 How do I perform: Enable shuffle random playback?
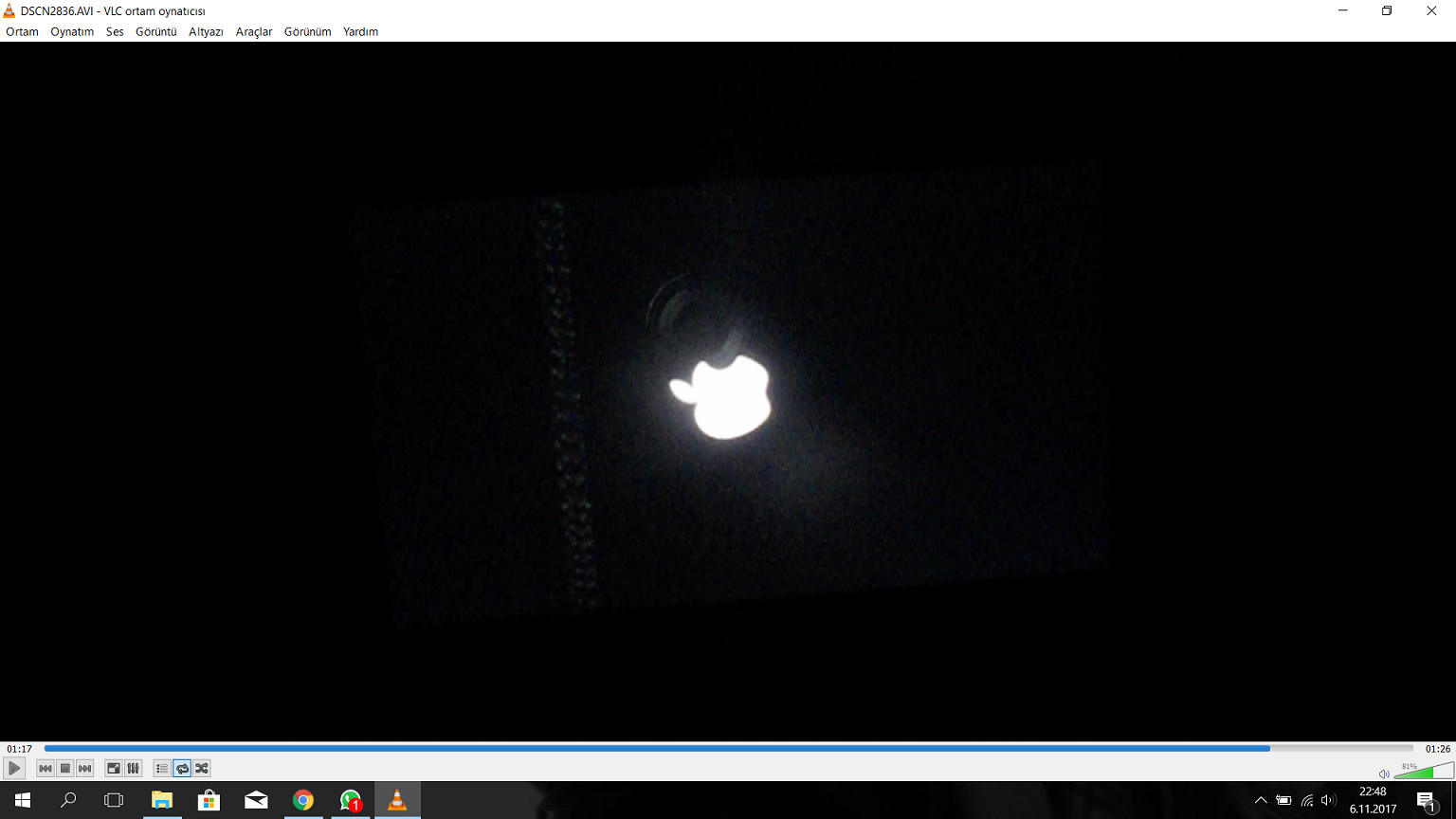tap(202, 769)
